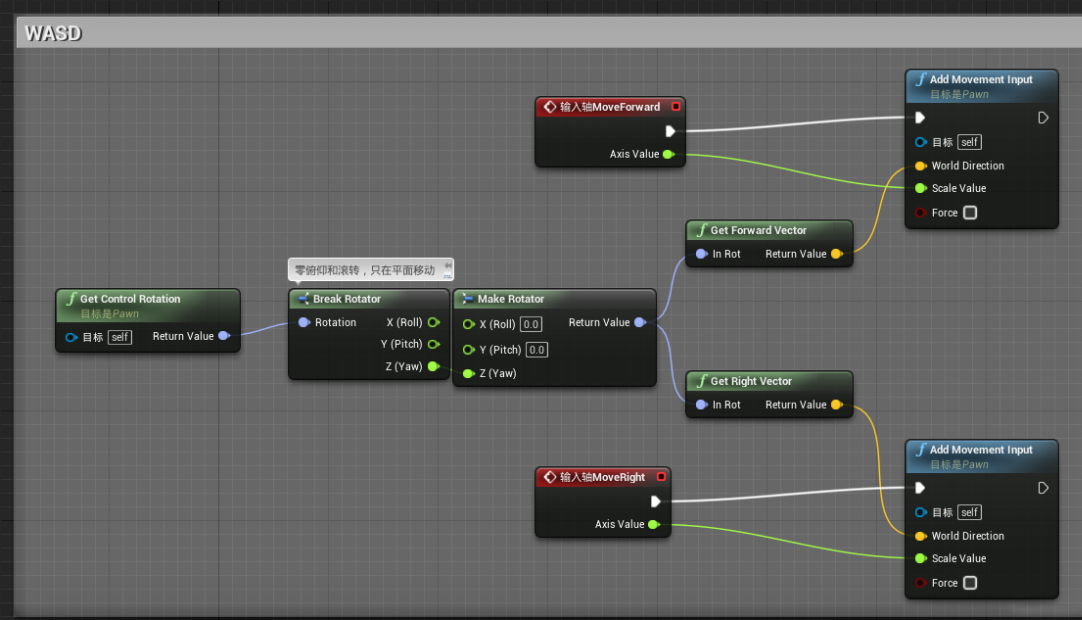This screenshot has width=1082, height=620.
Task: Click exec output pin of MoveForward's Add Movement Input
Action: pos(1043,117)
